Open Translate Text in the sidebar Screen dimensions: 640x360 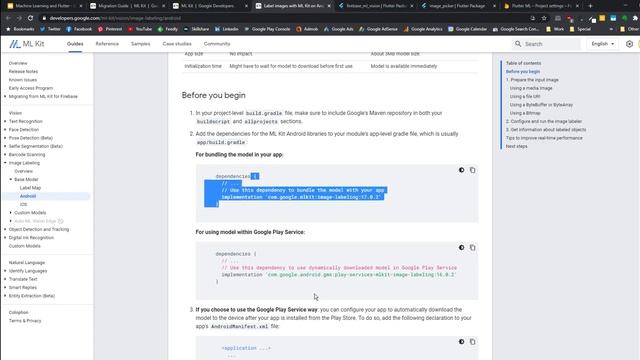click(23, 279)
